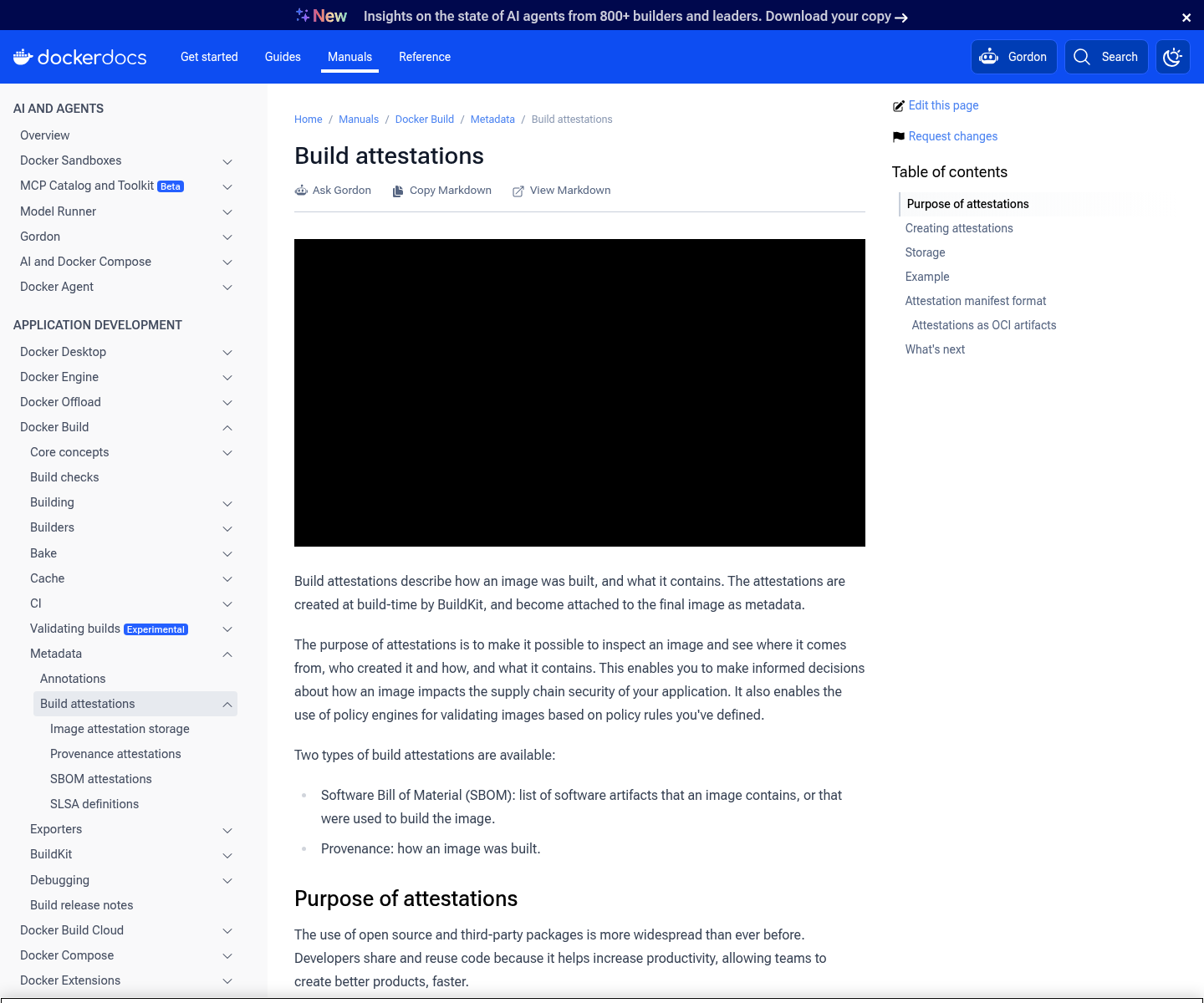Go to Docker Build breadcrumb

[425, 120]
